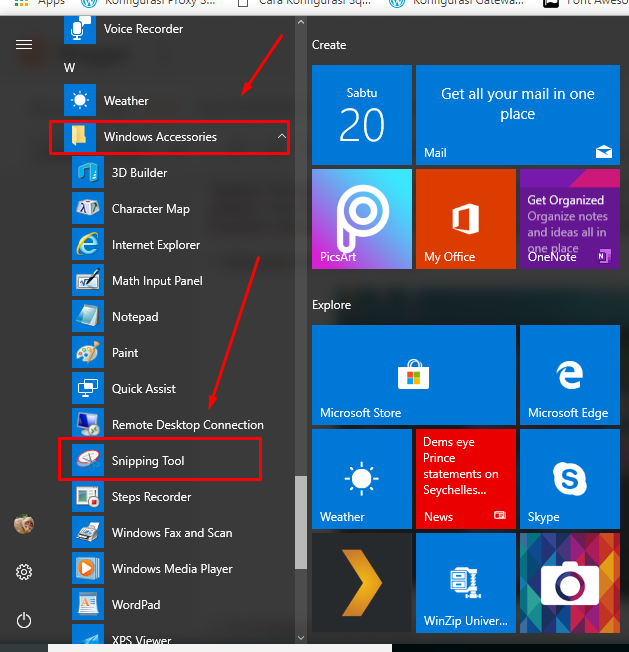Collapse the Windows Accessories folder chevron
The image size is (629, 652).
282,136
